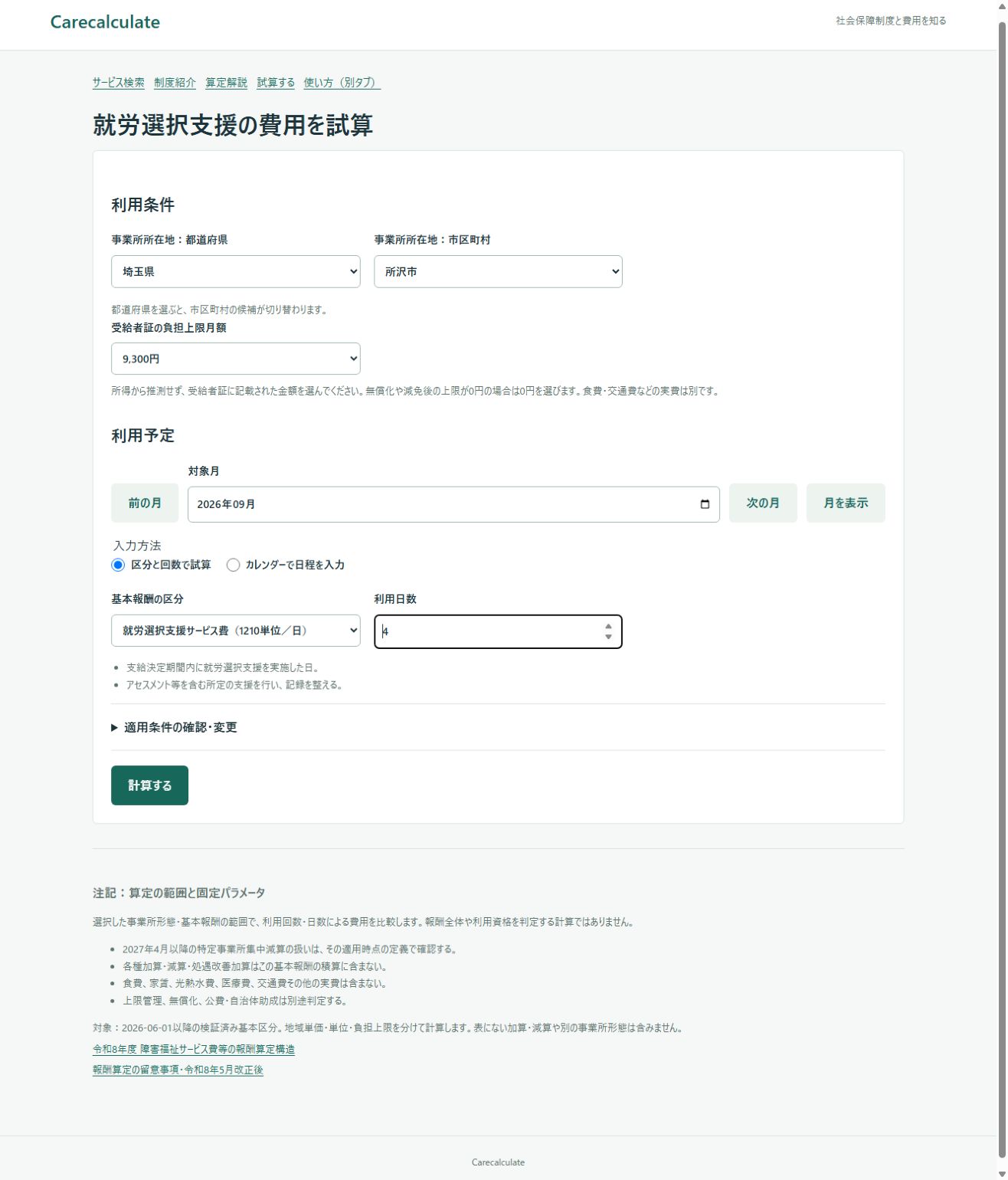Click the page vertical scrollbar
The image size is (1008, 1180).
(1002, 590)
